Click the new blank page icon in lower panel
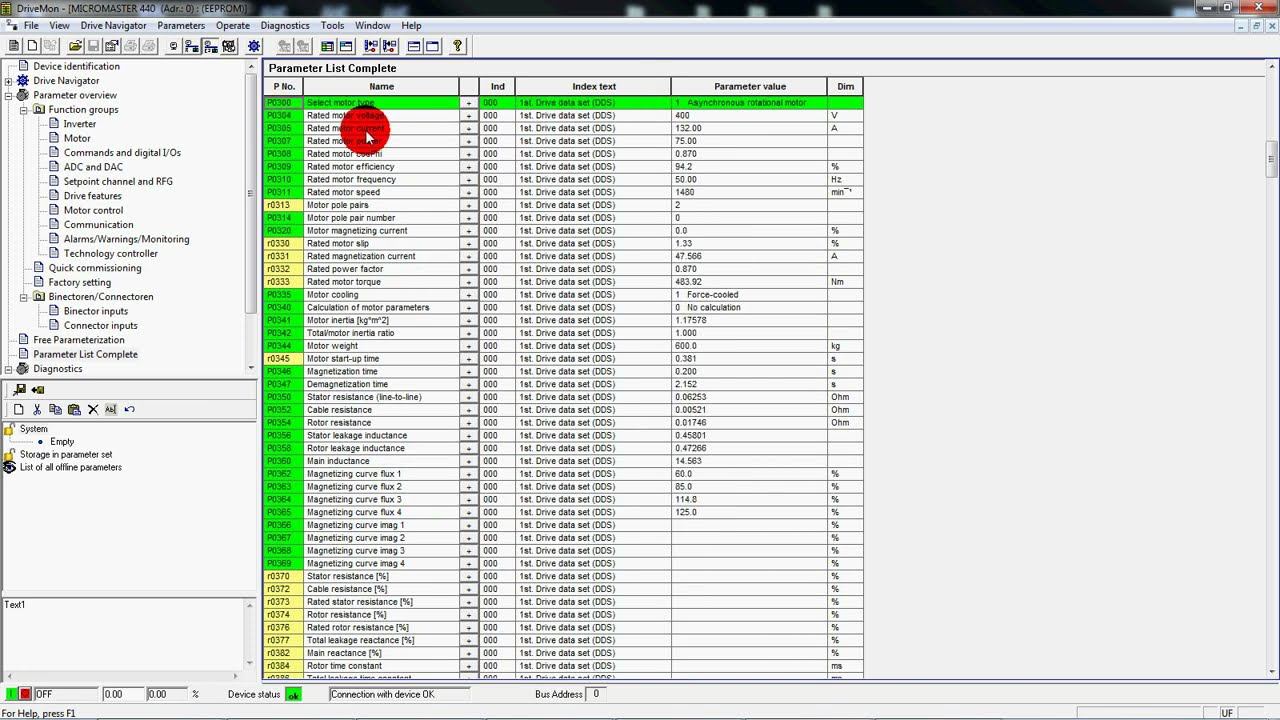This screenshot has width=1280, height=720. pyautogui.click(x=18, y=409)
